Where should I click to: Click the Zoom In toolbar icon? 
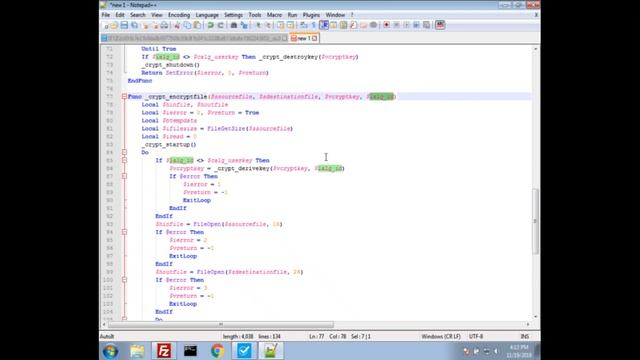[258, 25]
